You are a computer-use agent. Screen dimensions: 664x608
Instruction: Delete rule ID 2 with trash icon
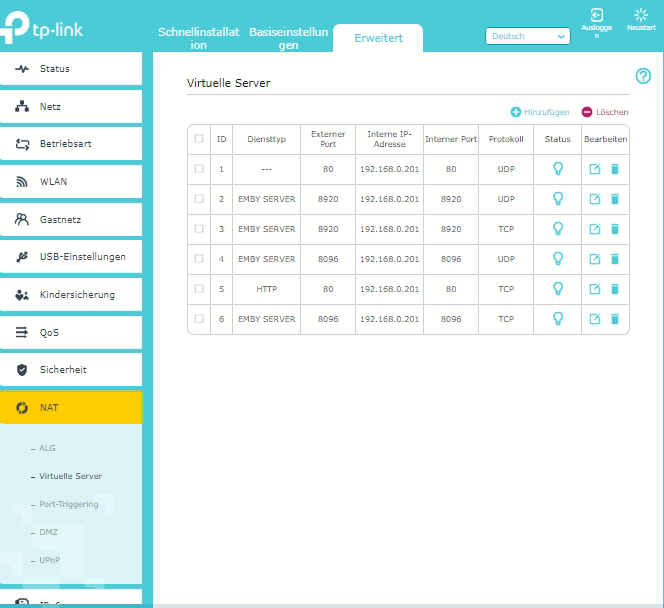615,199
